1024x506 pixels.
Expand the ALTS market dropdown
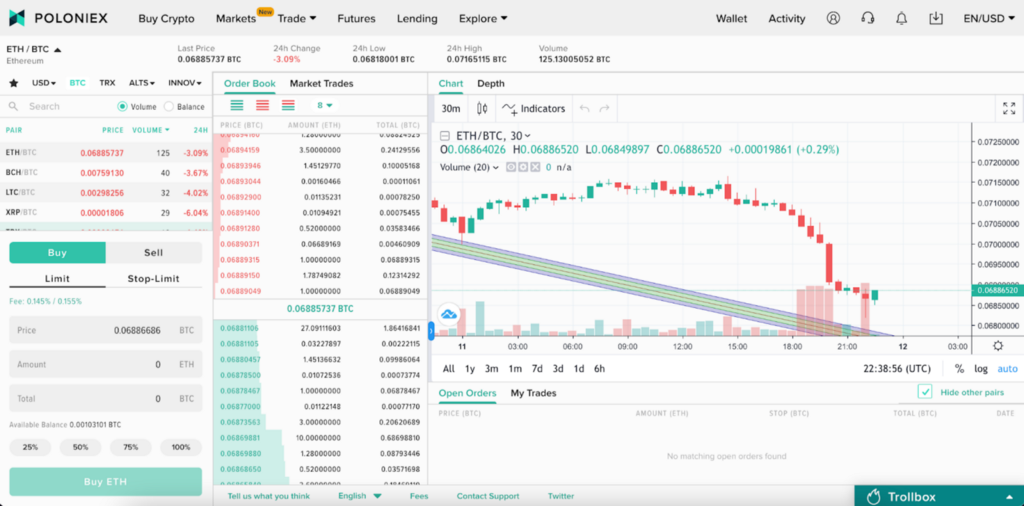(142, 83)
